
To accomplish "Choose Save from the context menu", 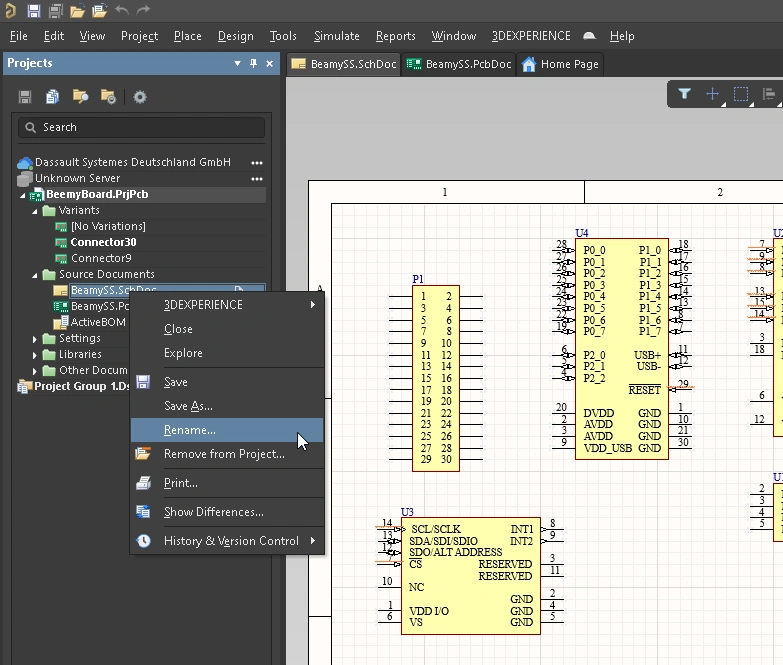I will pos(227,382).
